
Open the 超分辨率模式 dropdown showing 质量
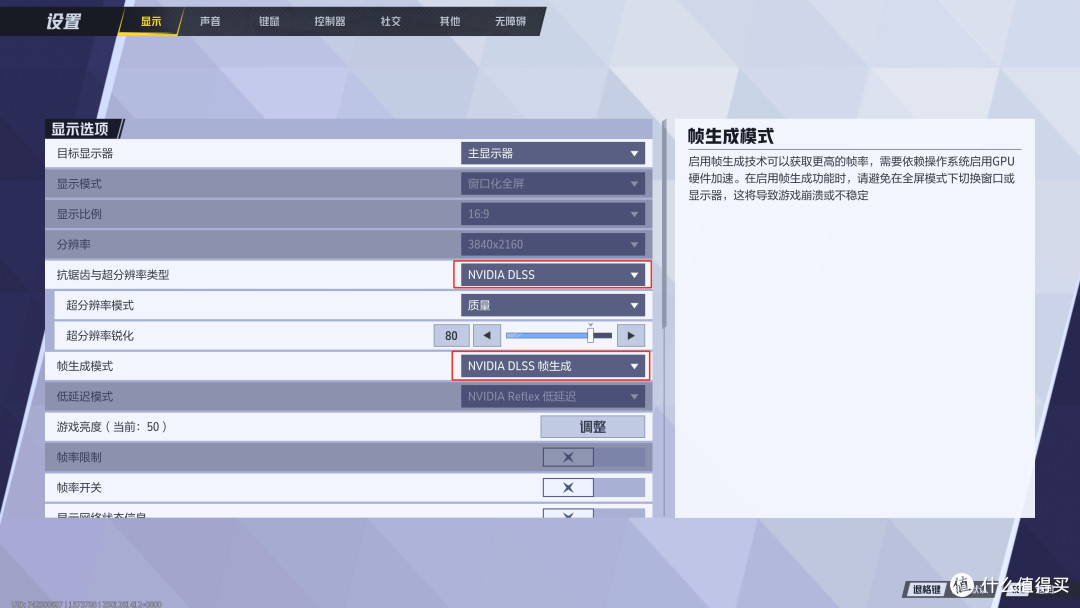(552, 305)
